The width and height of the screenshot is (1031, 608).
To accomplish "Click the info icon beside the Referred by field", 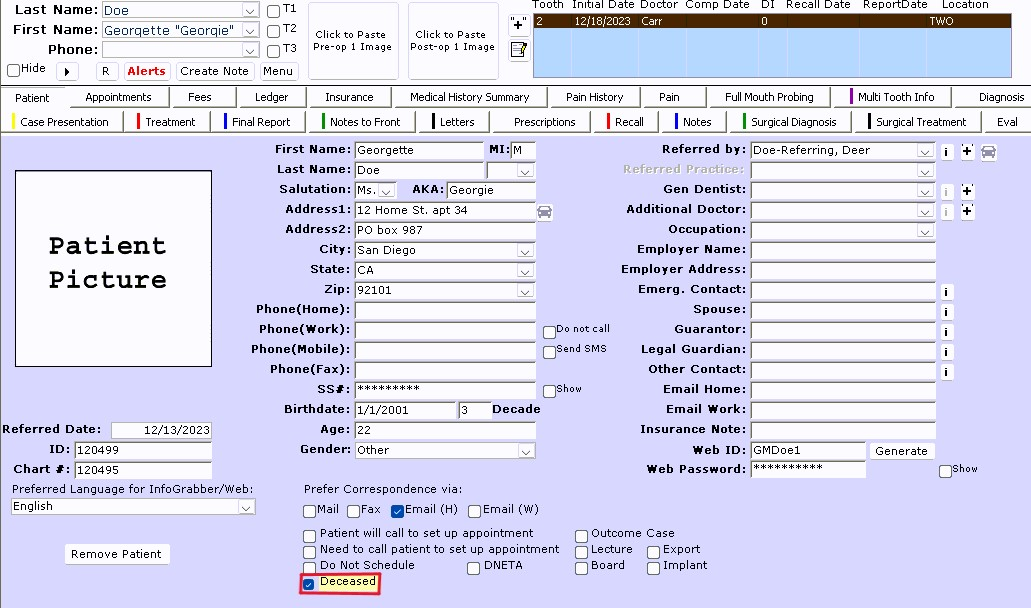I will pyautogui.click(x=947, y=152).
